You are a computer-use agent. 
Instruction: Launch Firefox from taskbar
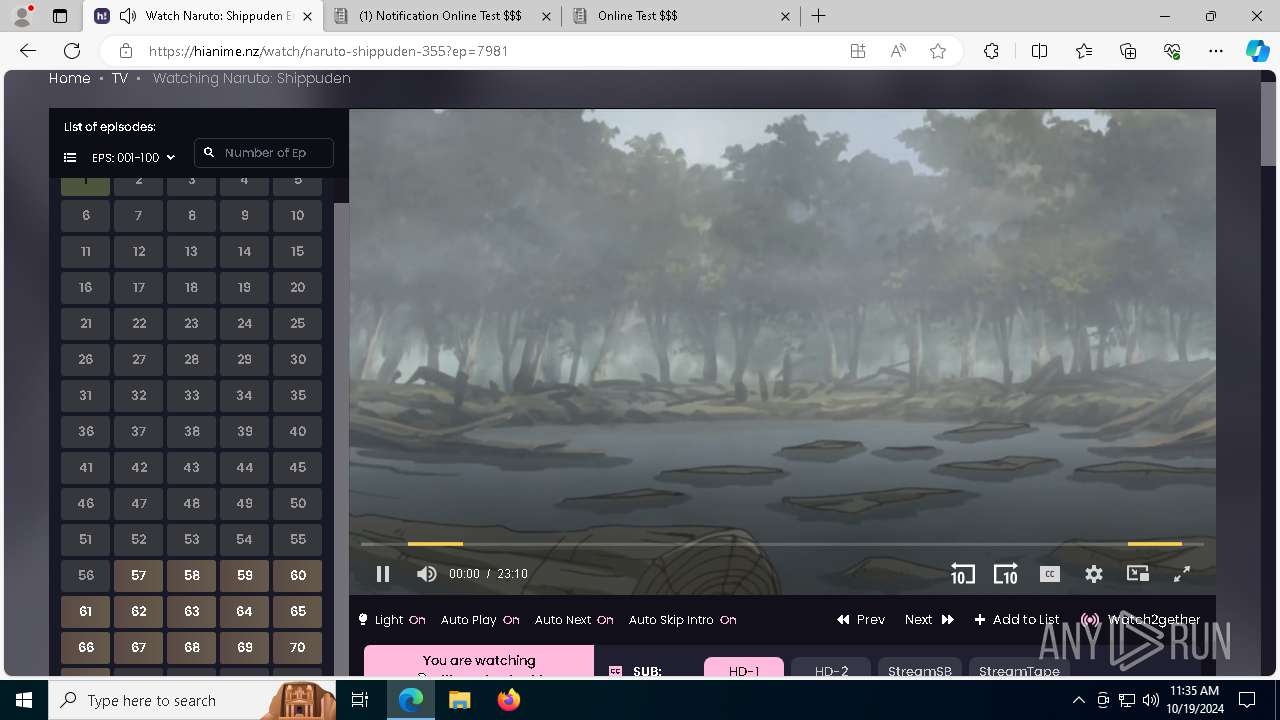[x=509, y=700]
